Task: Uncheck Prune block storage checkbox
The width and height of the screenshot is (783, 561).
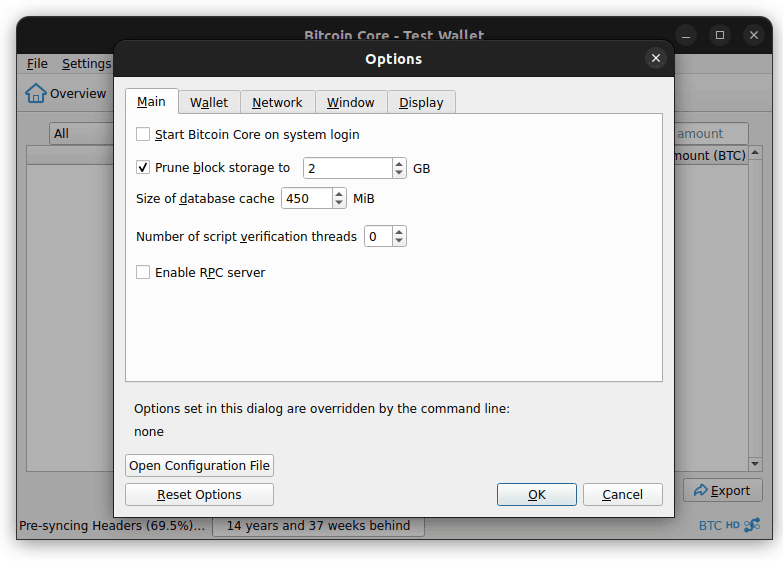Action: click(x=143, y=167)
